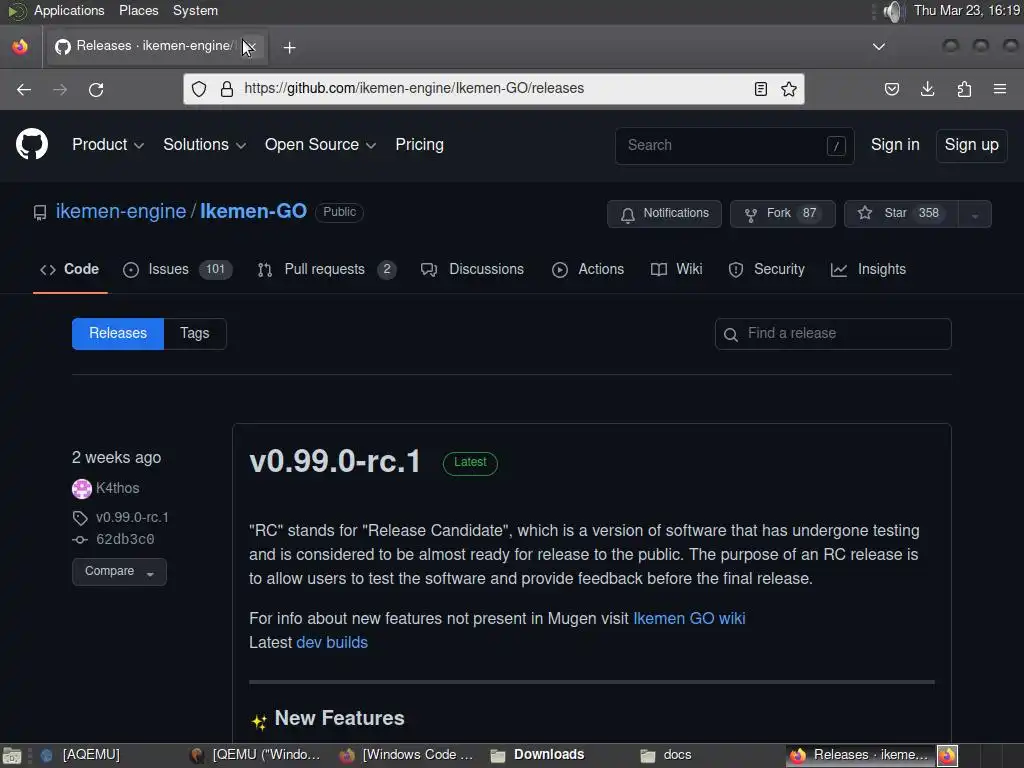Expand the Open Source menu

(x=320, y=144)
